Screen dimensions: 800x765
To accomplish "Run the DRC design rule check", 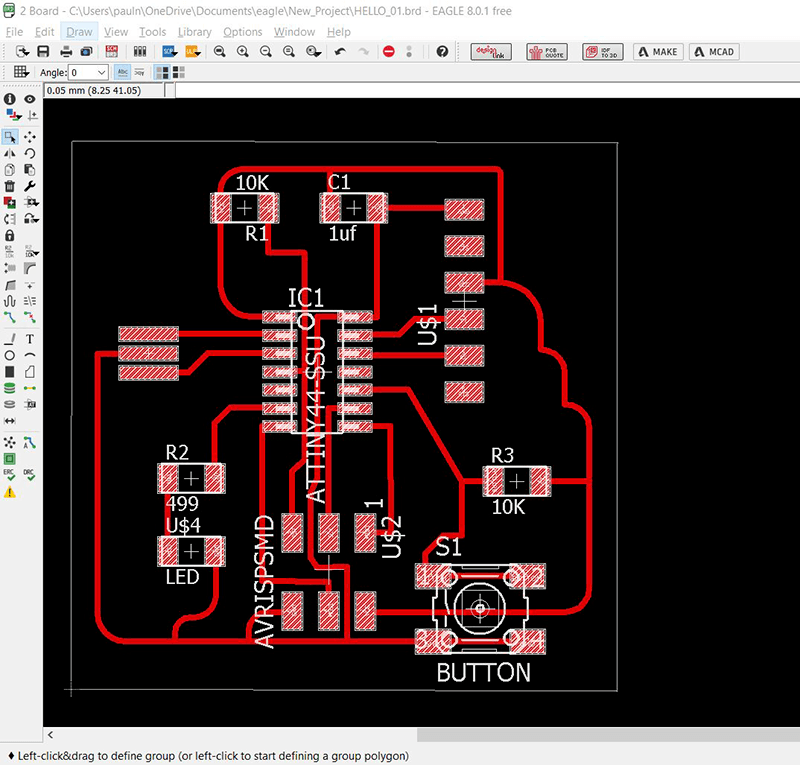I will (x=28, y=472).
